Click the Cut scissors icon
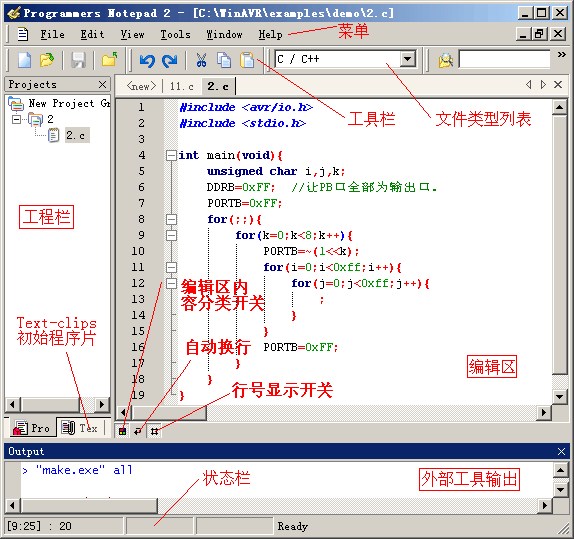Viewport: 574px width, 539px height. point(201,60)
